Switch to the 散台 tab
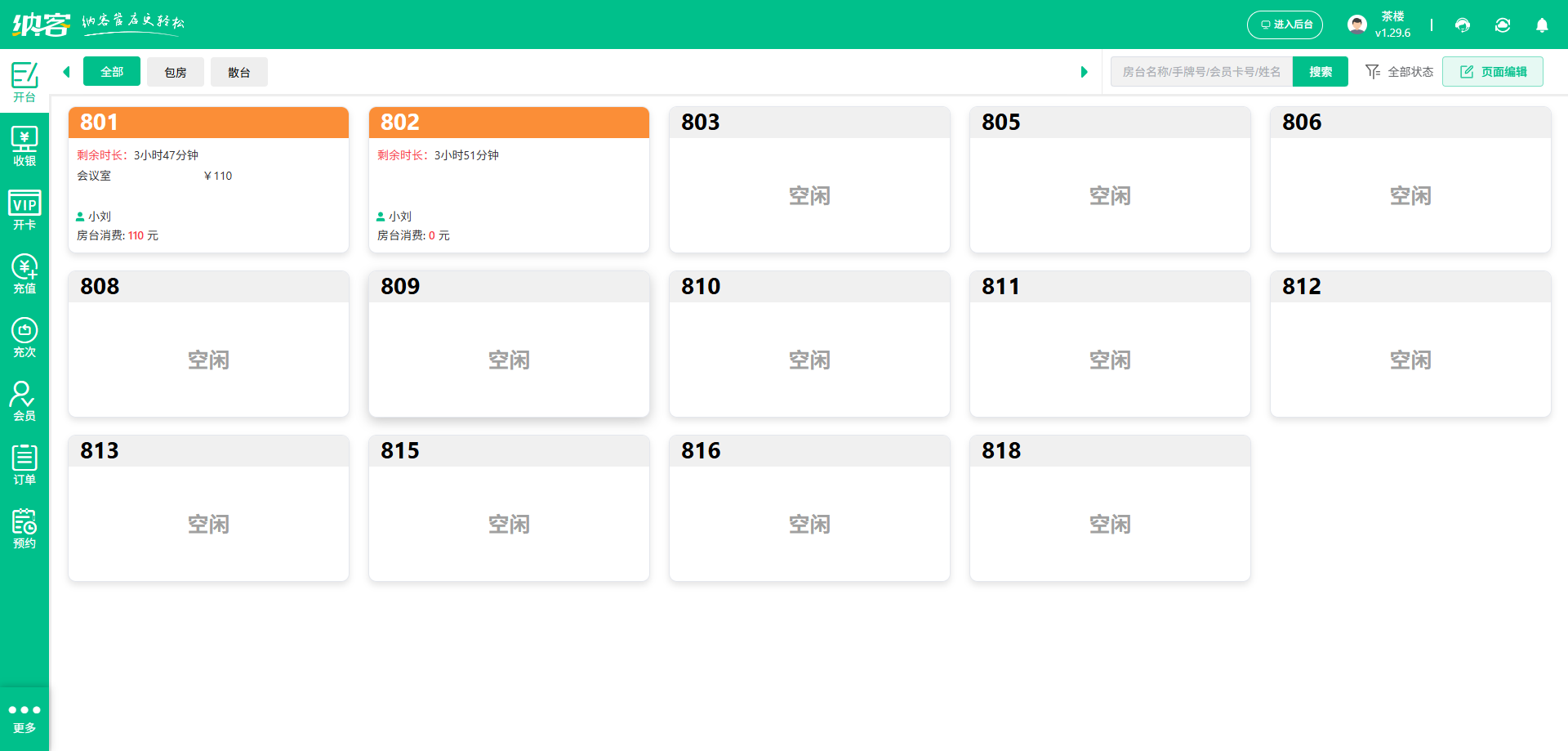This screenshot has width=1568, height=751. point(238,72)
